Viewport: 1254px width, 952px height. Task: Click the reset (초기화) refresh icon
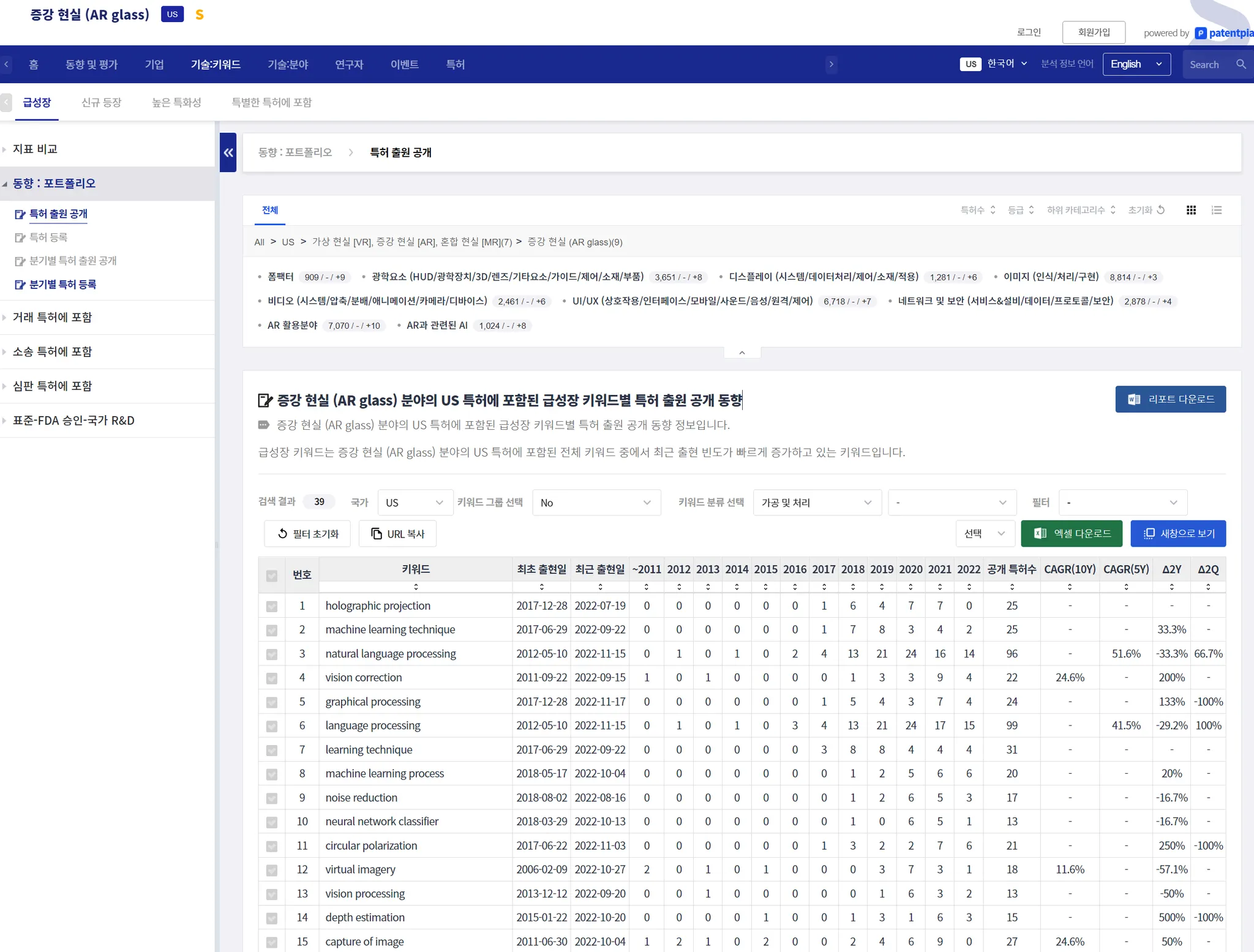(1160, 210)
